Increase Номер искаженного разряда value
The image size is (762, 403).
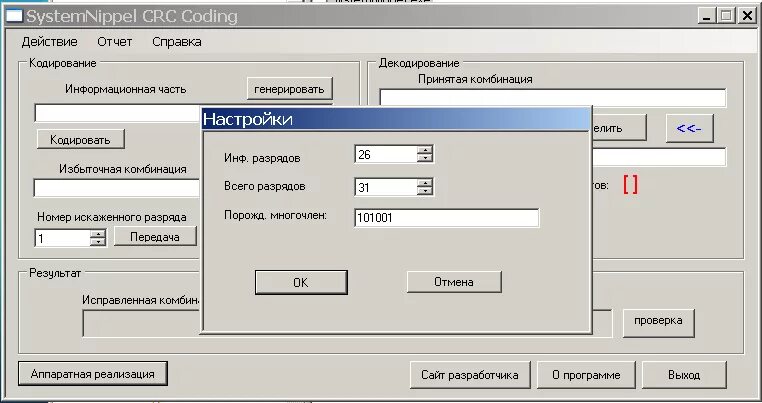coord(98,233)
